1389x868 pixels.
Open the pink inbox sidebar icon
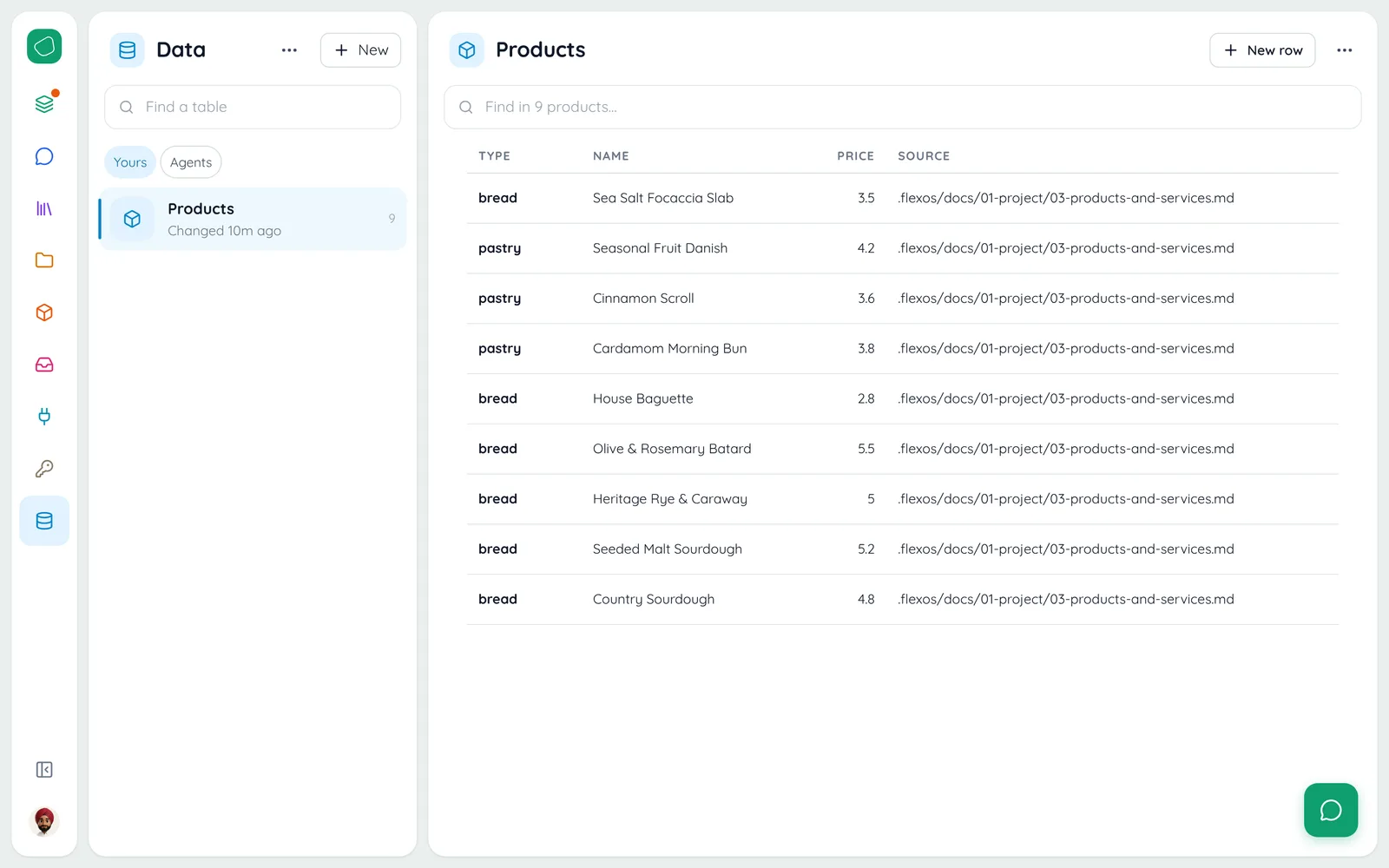click(x=44, y=365)
